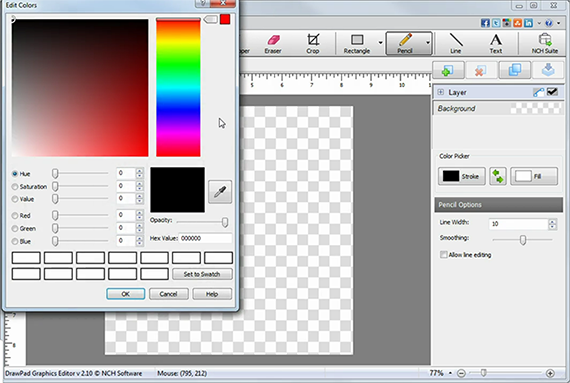Click Cancel in the Edit Colors dialog
570x383 pixels.
pyautogui.click(x=169, y=294)
